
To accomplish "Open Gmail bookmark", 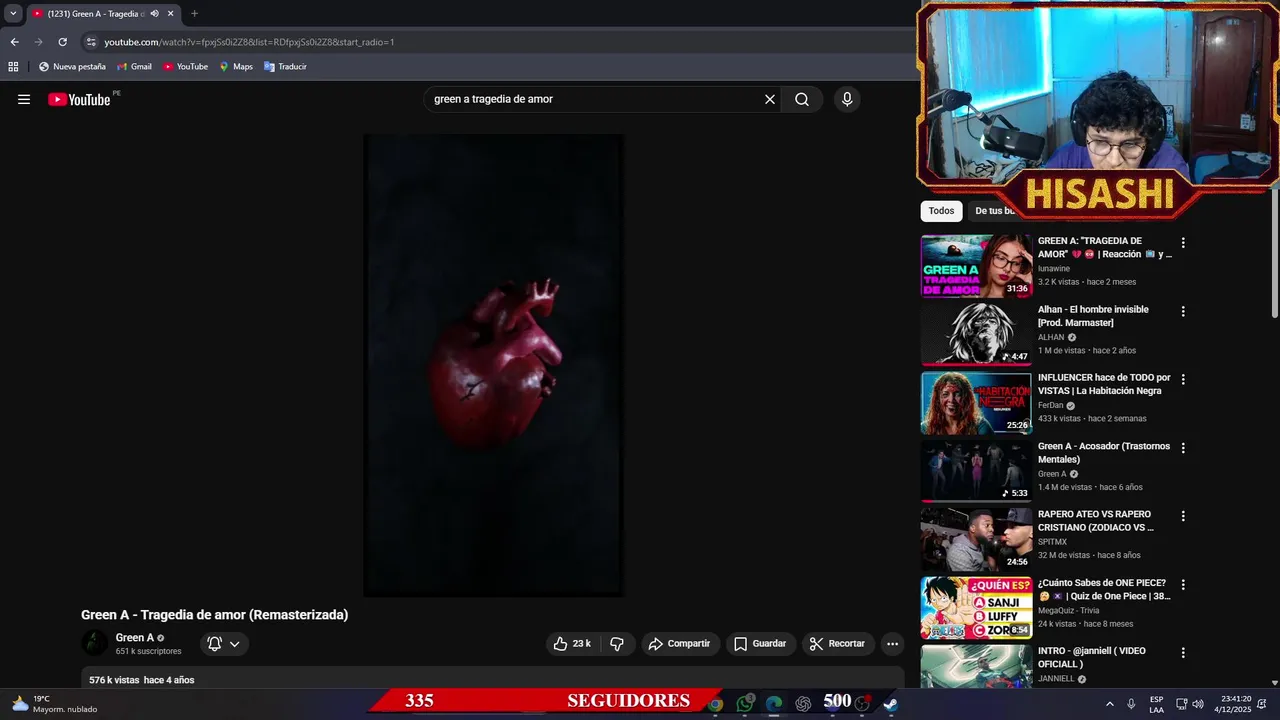I will (135, 67).
